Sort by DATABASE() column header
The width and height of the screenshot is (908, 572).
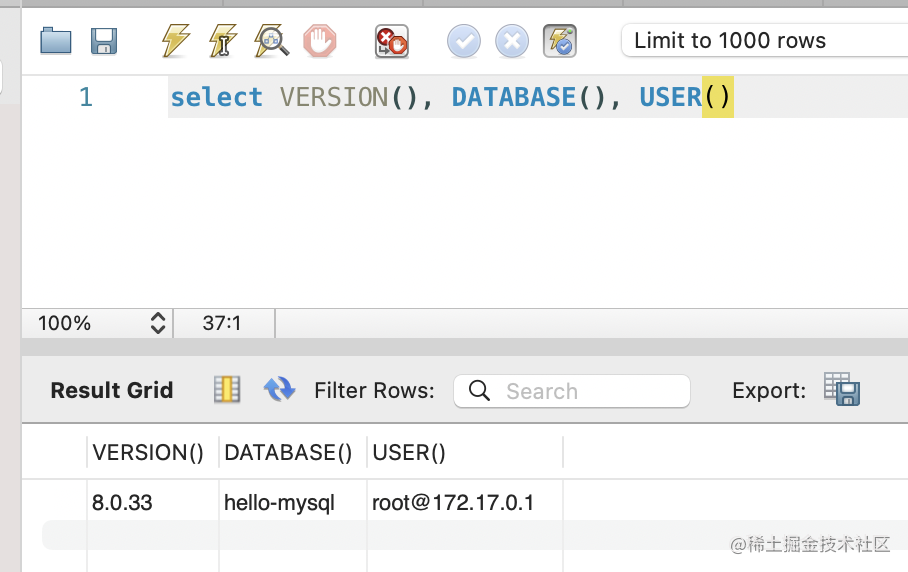tap(288, 452)
